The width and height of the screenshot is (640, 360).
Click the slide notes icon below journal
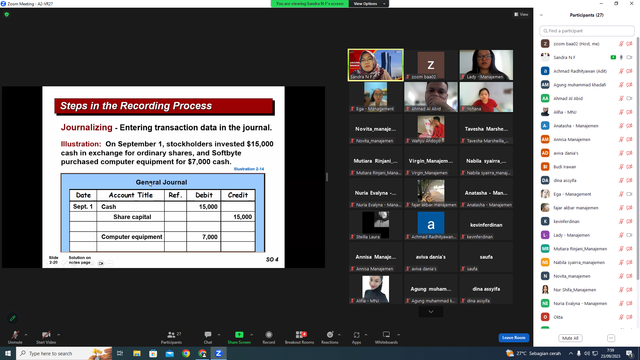click(x=101, y=263)
